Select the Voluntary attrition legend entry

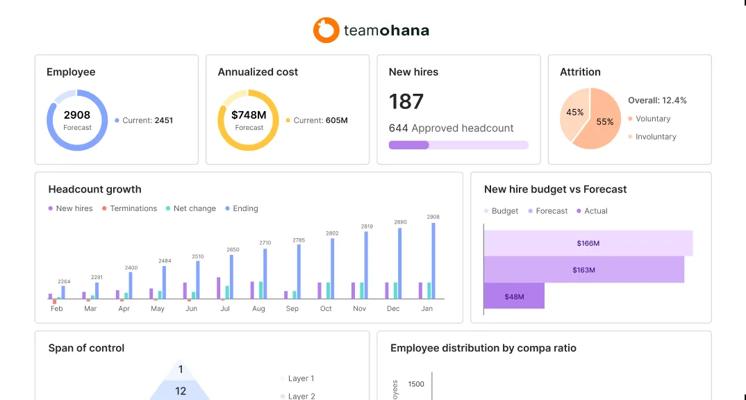pyautogui.click(x=649, y=118)
